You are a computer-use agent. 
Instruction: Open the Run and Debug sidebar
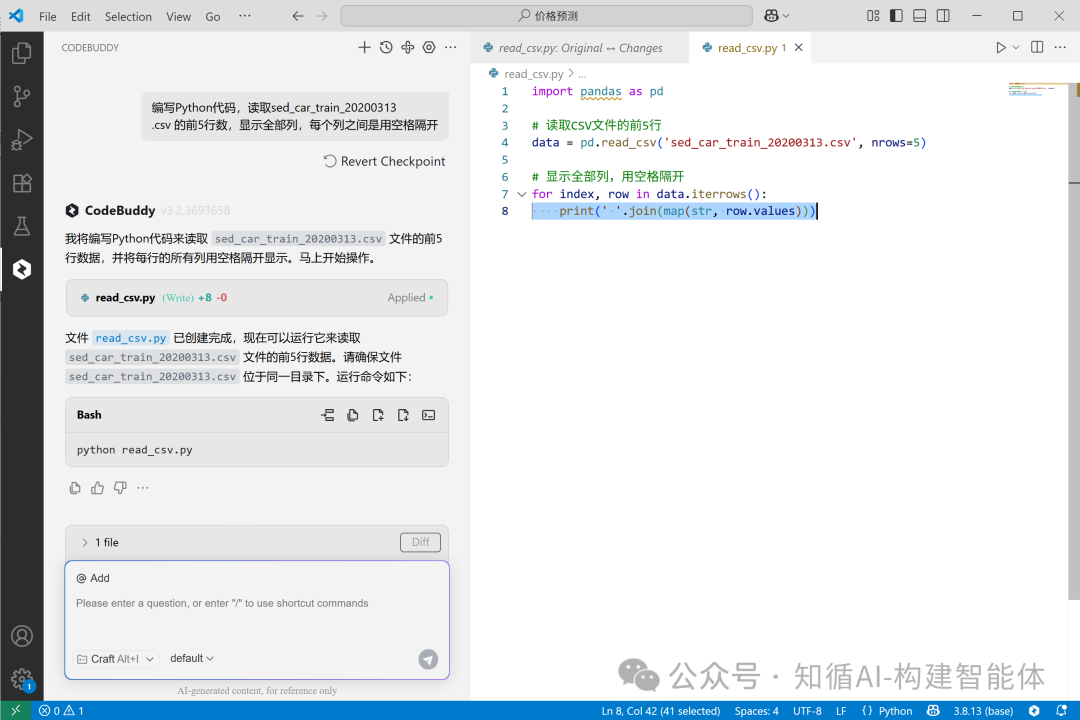click(x=22, y=139)
